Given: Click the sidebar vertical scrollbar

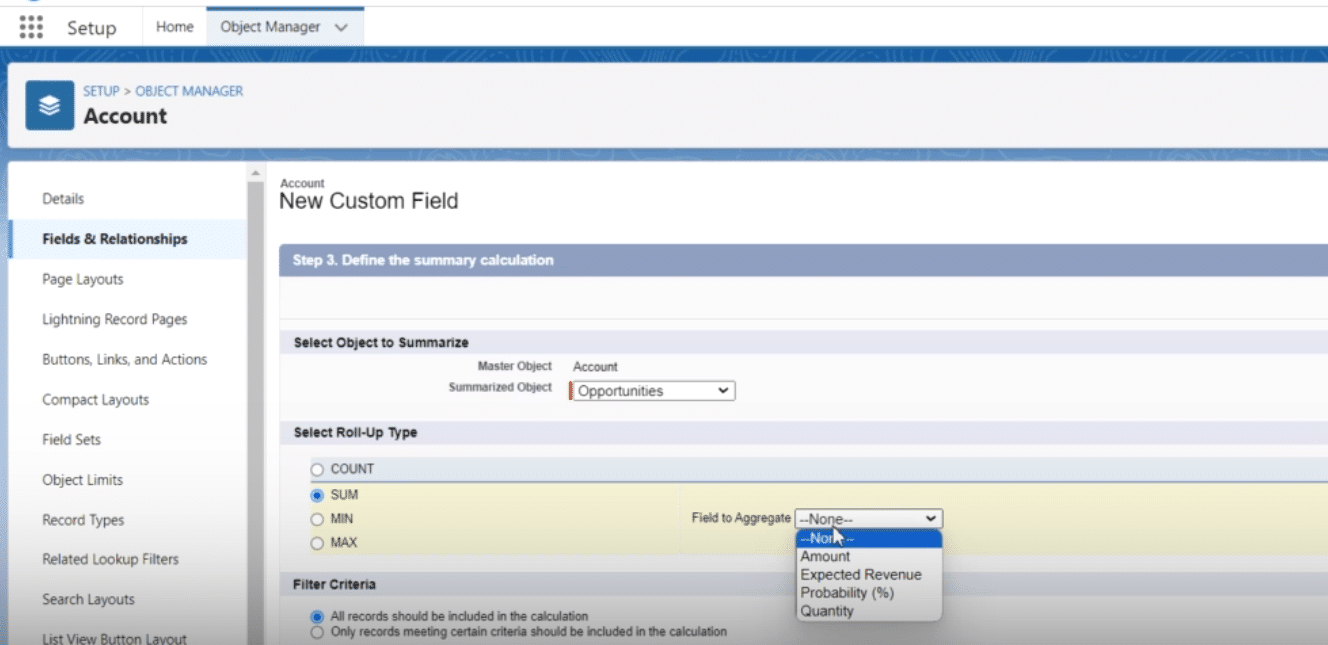Looking at the screenshot, I should tap(255, 400).
